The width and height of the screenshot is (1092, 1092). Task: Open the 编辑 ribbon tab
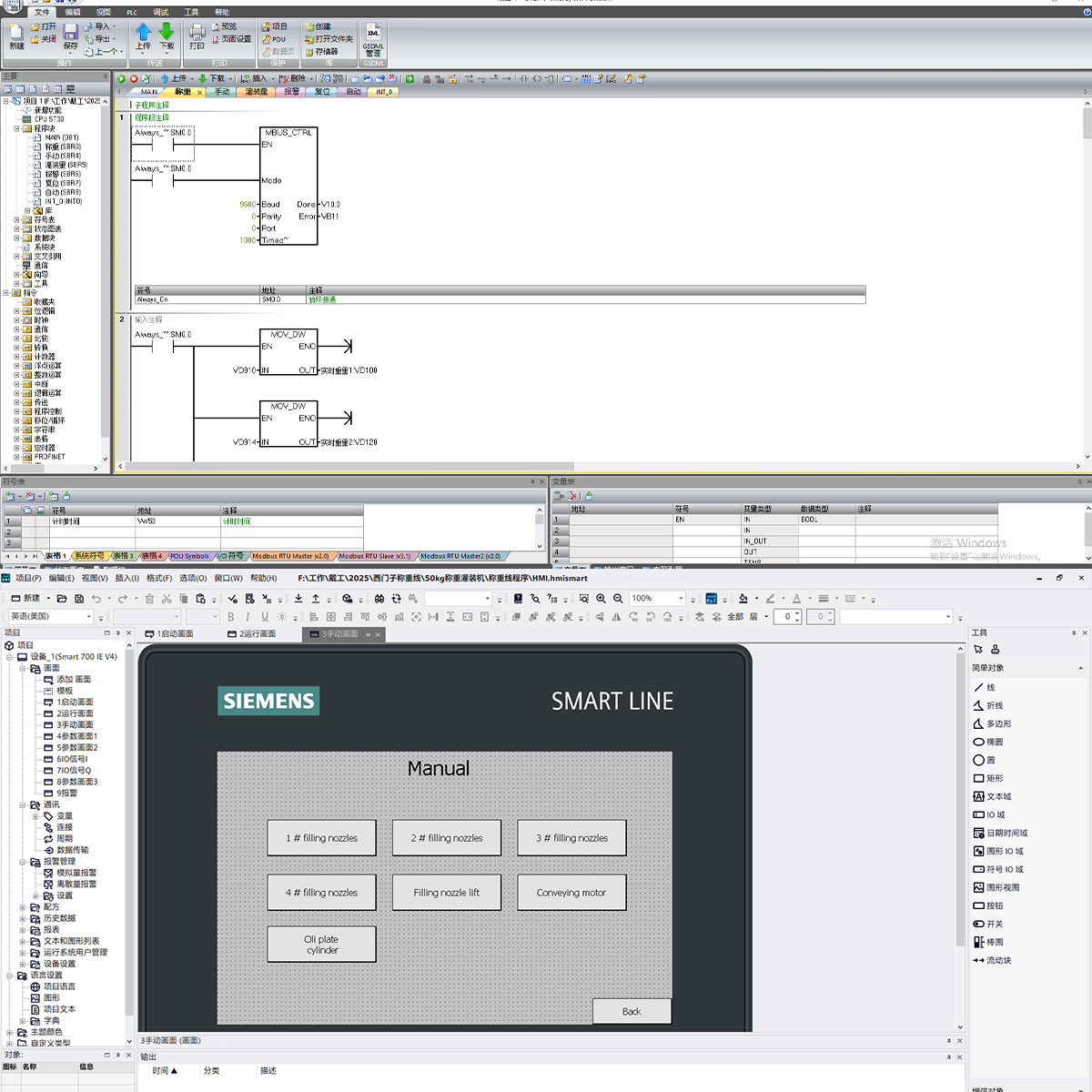(73, 13)
